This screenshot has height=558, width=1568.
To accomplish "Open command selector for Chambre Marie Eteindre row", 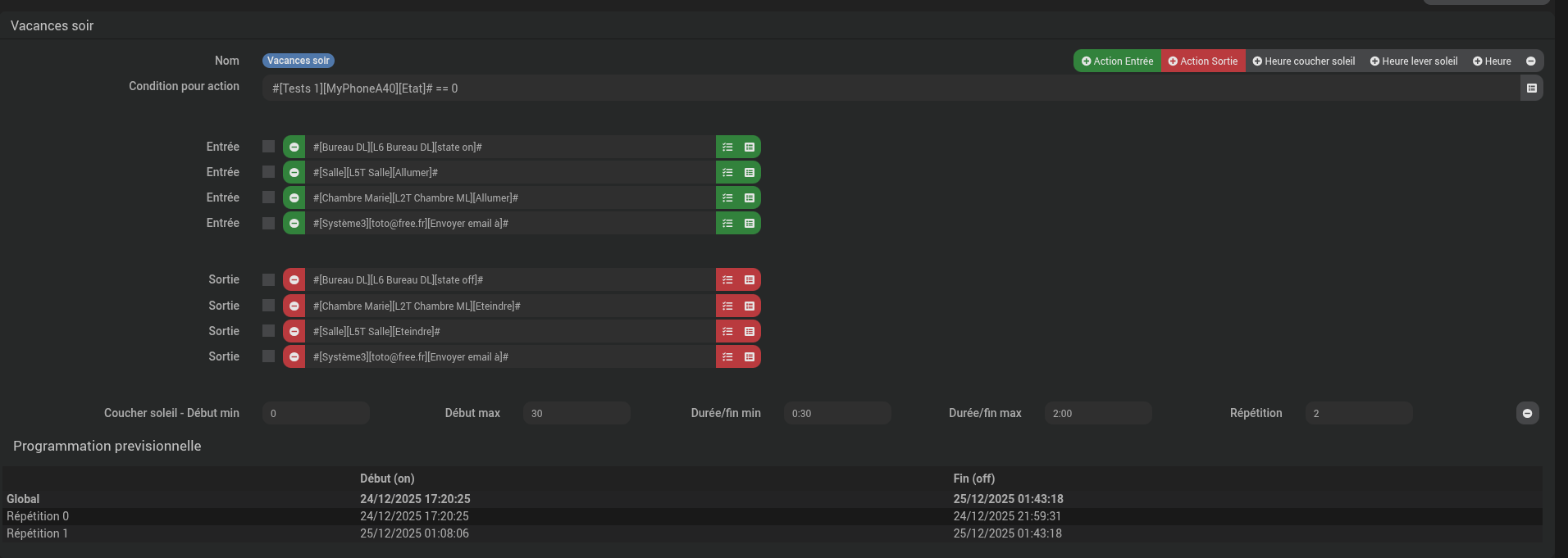I will (750, 306).
